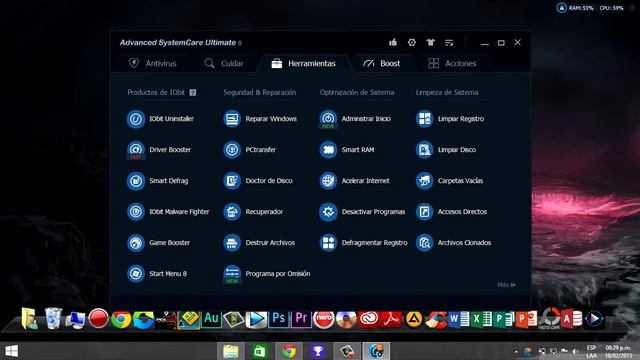This screenshot has width=640, height=360.
Task: Open Defragmentar Registro tool
Action: pyautogui.click(x=363, y=243)
